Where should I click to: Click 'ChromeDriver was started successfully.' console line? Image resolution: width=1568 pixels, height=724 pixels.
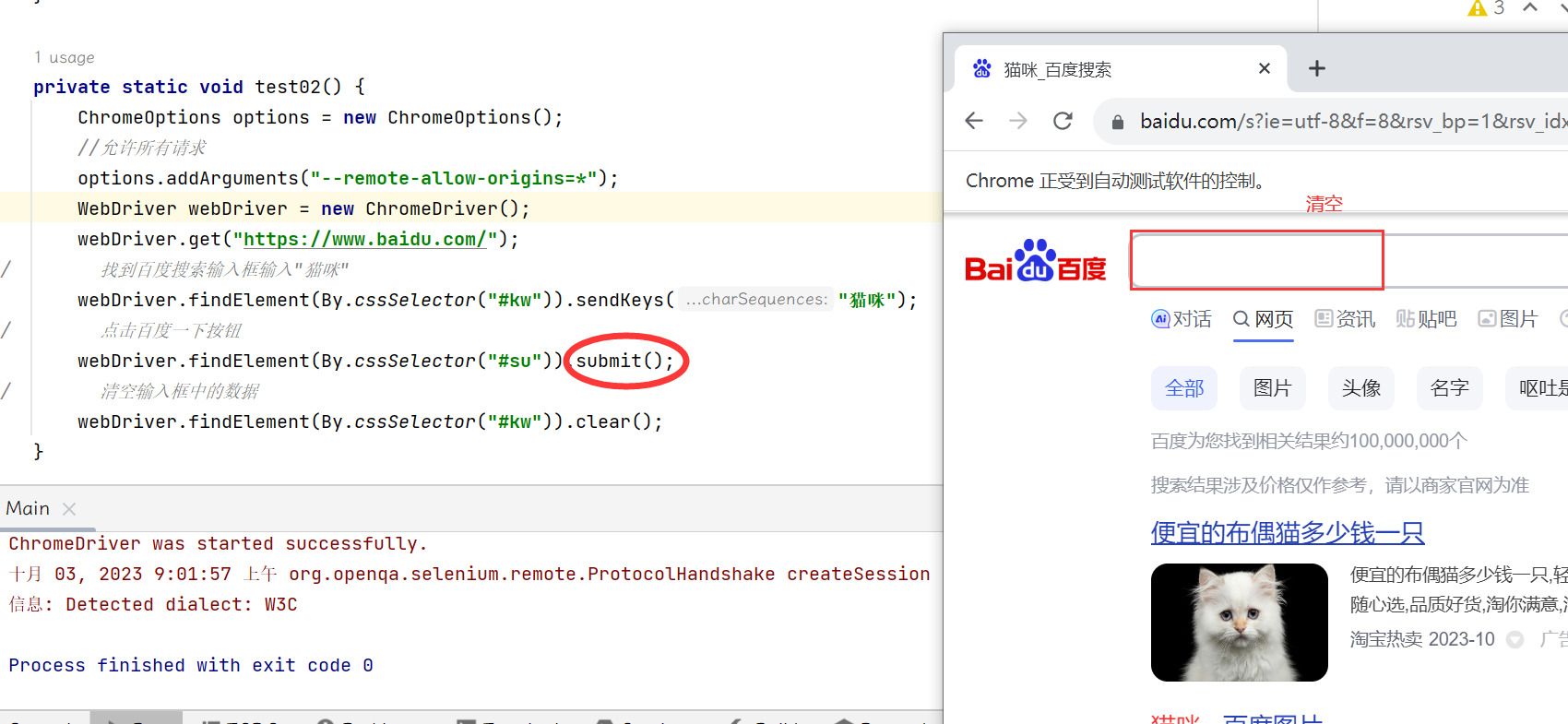click(x=219, y=543)
